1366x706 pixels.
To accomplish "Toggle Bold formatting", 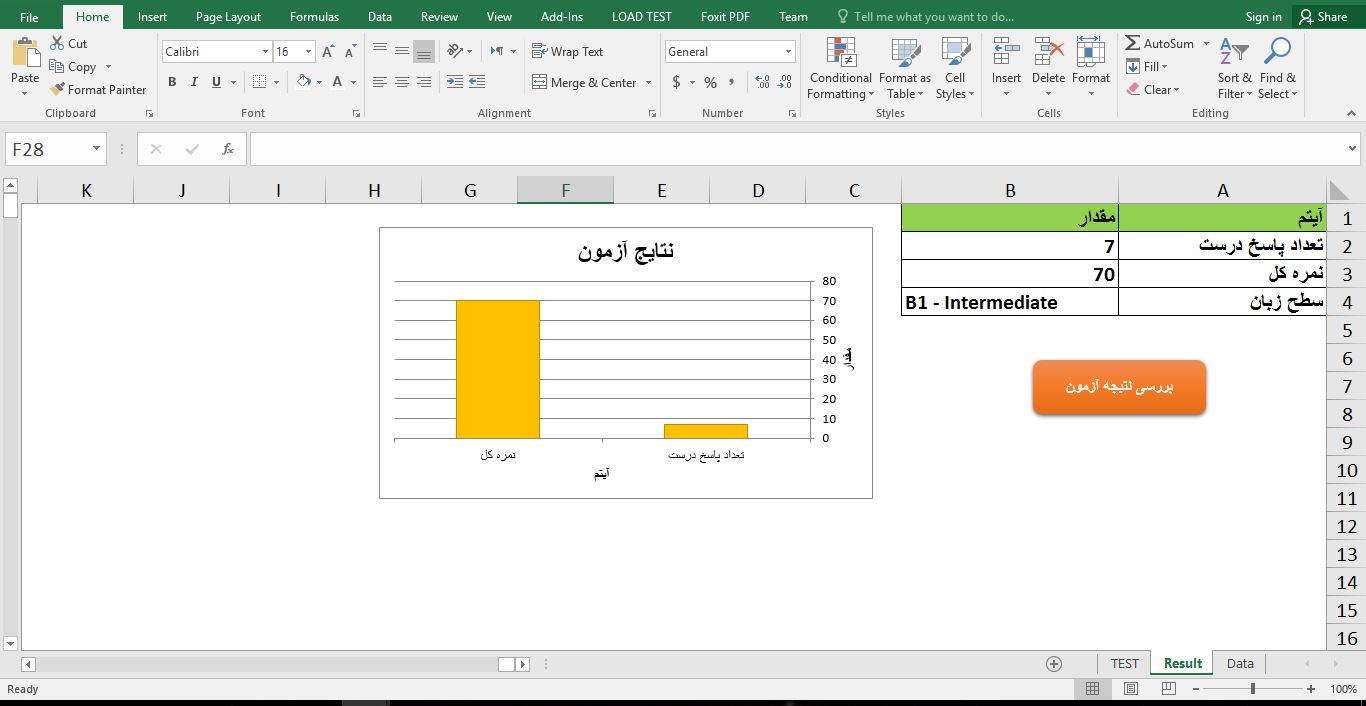I will 172,82.
